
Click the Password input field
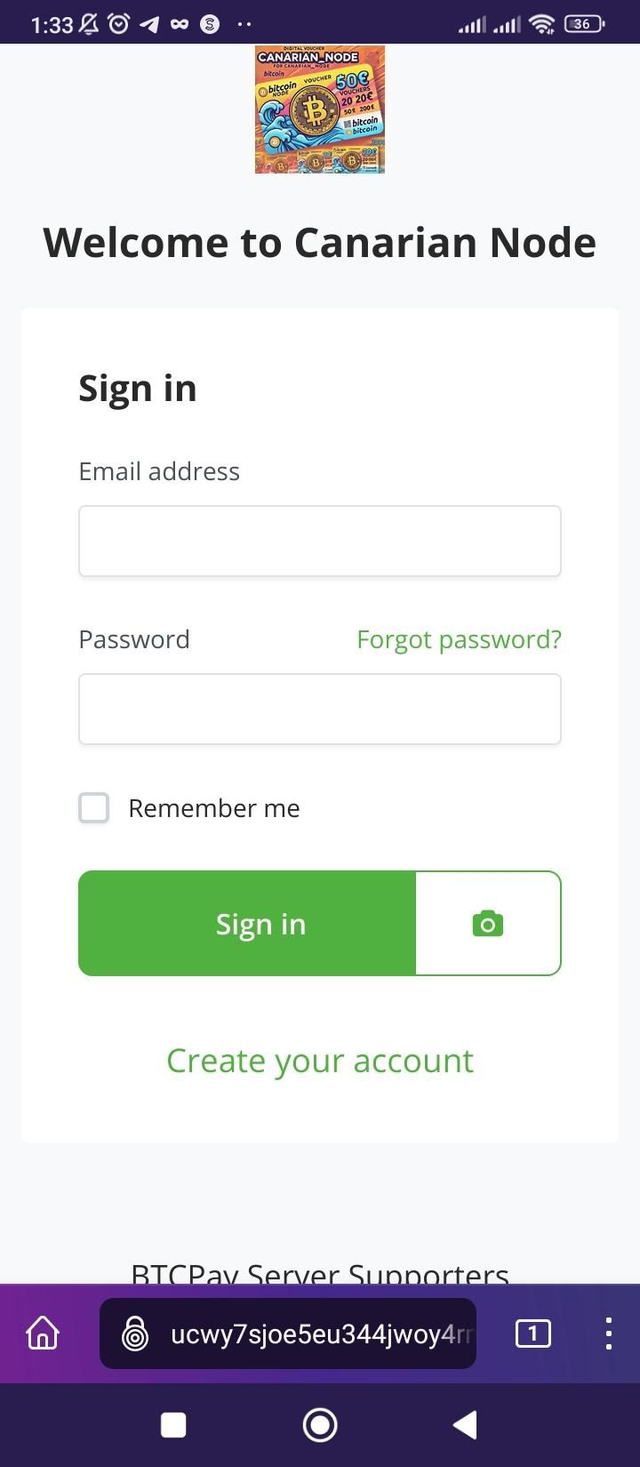click(x=319, y=708)
